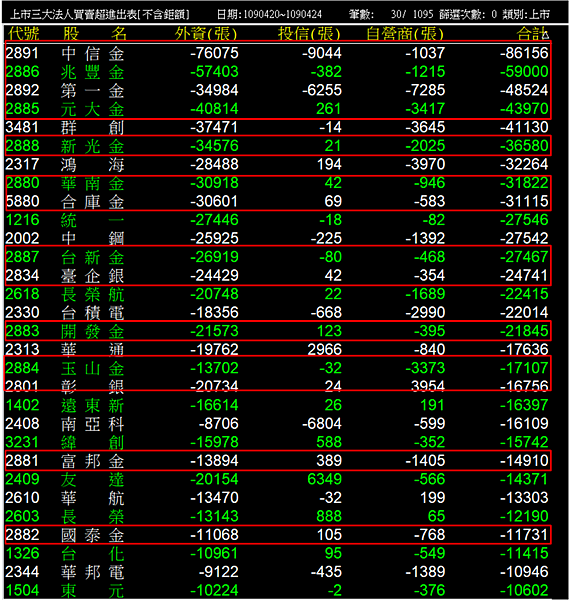
Task: Select stock name 群創
Action: [93, 127]
